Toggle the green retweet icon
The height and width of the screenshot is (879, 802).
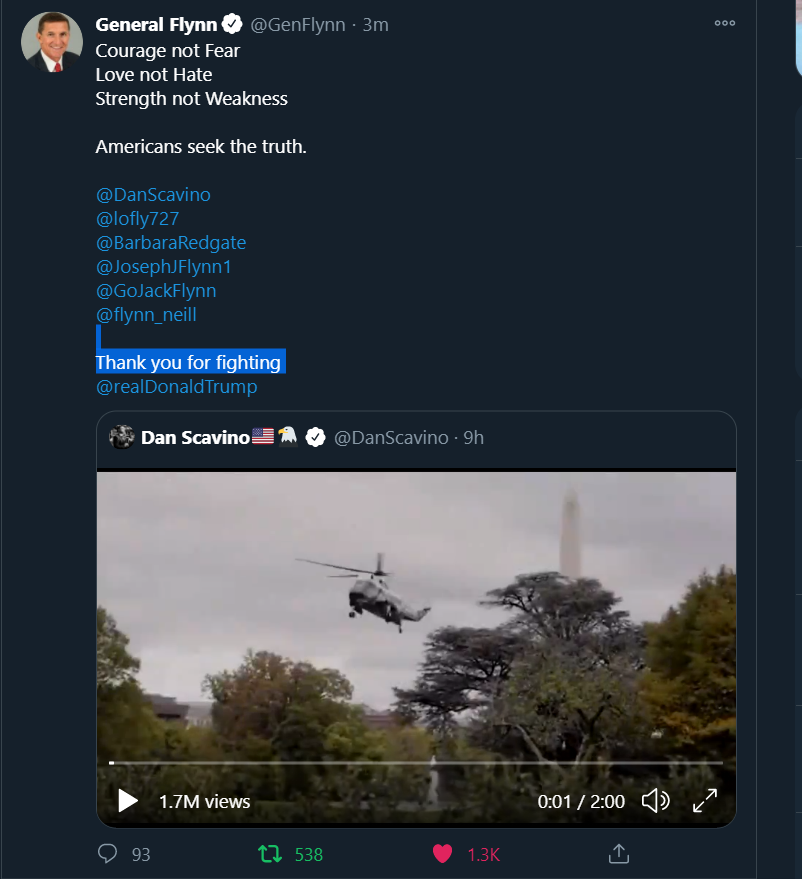[270, 854]
